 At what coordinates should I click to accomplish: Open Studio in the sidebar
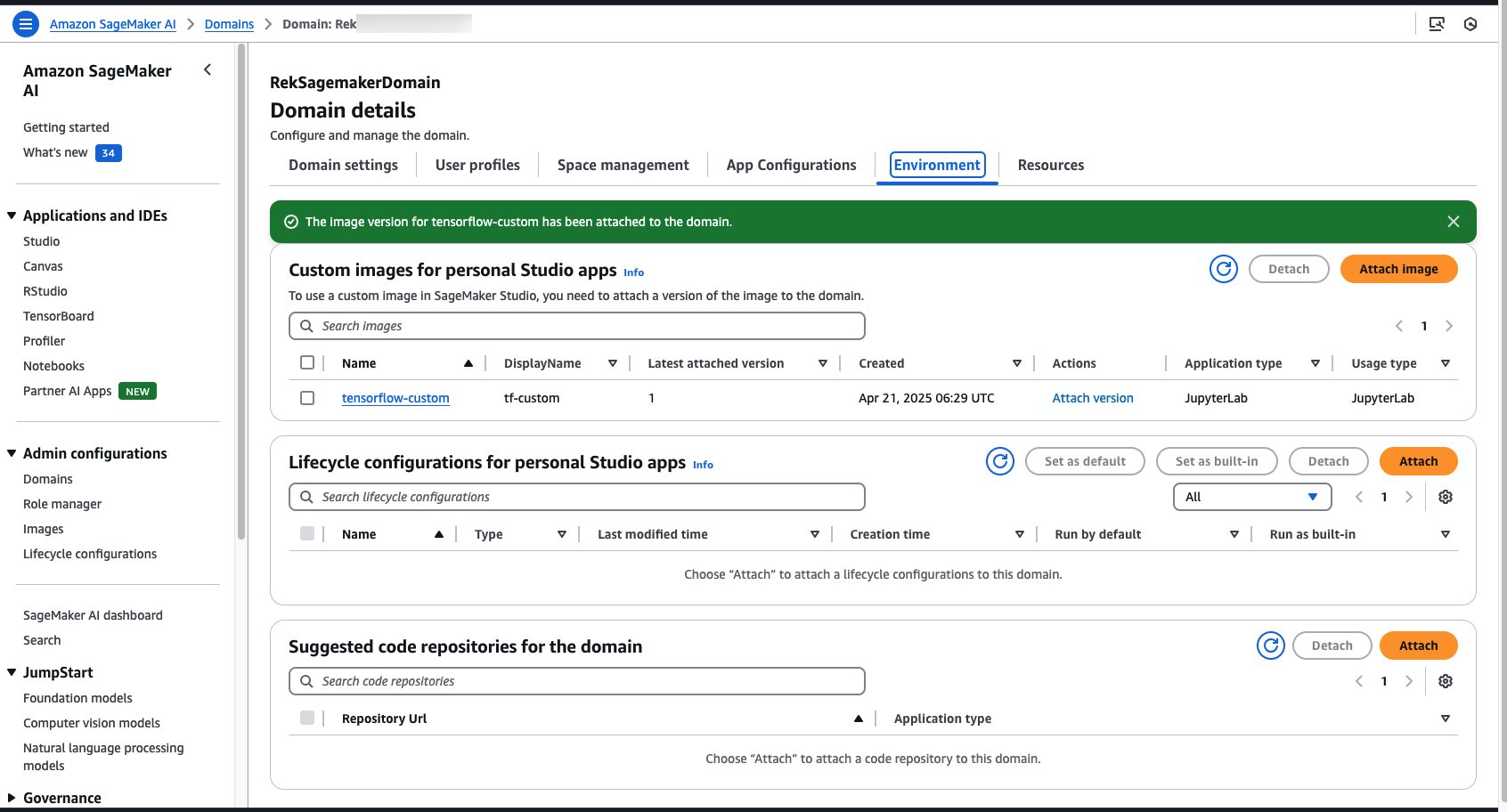coord(42,241)
